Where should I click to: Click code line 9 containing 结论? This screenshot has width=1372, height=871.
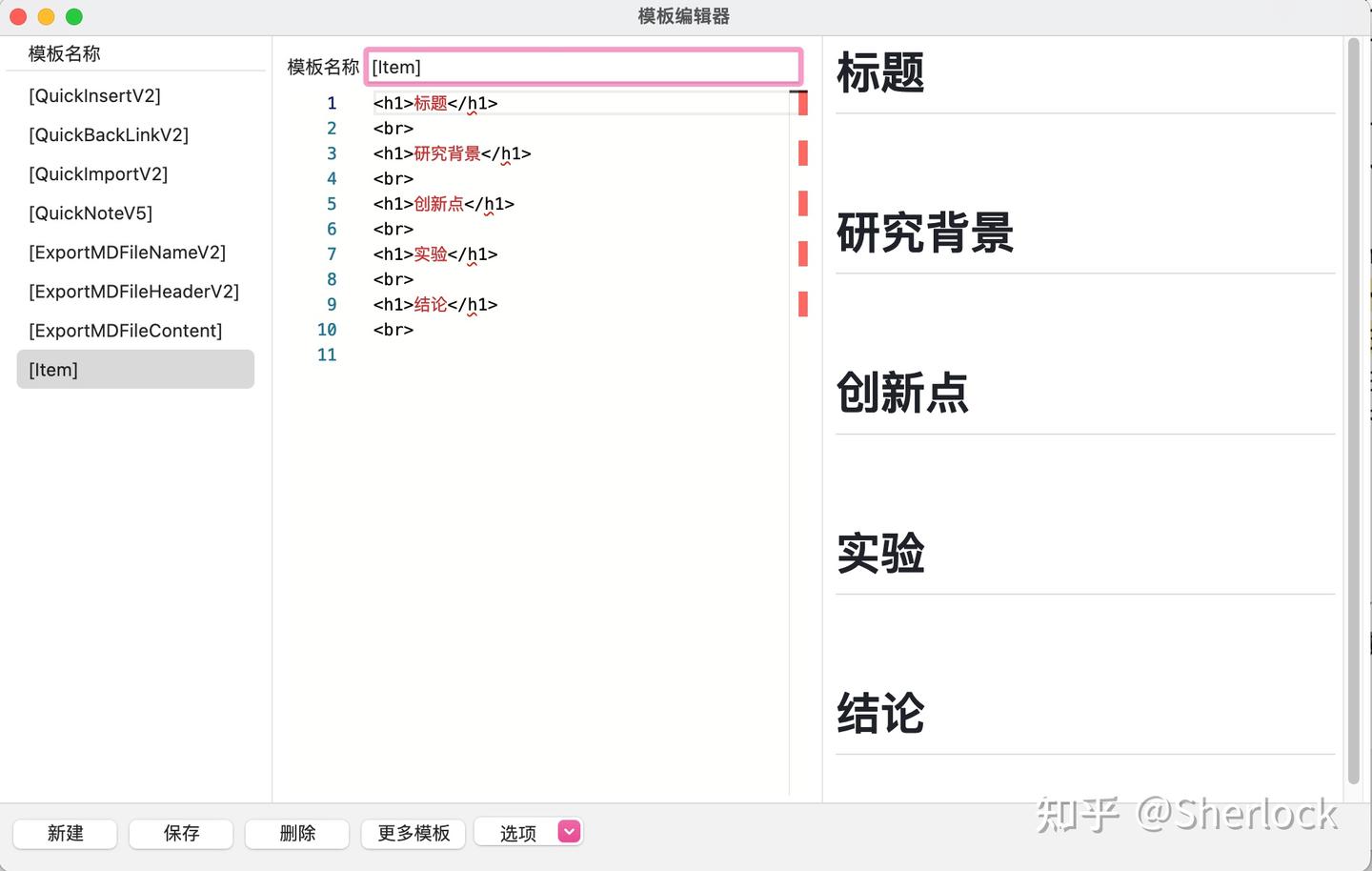click(435, 305)
